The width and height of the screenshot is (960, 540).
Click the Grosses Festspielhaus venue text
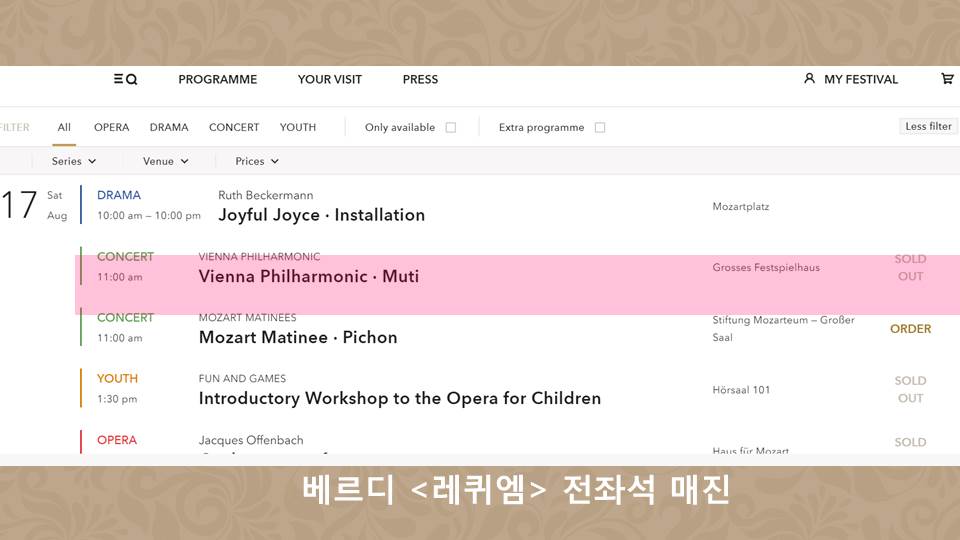coord(766,268)
